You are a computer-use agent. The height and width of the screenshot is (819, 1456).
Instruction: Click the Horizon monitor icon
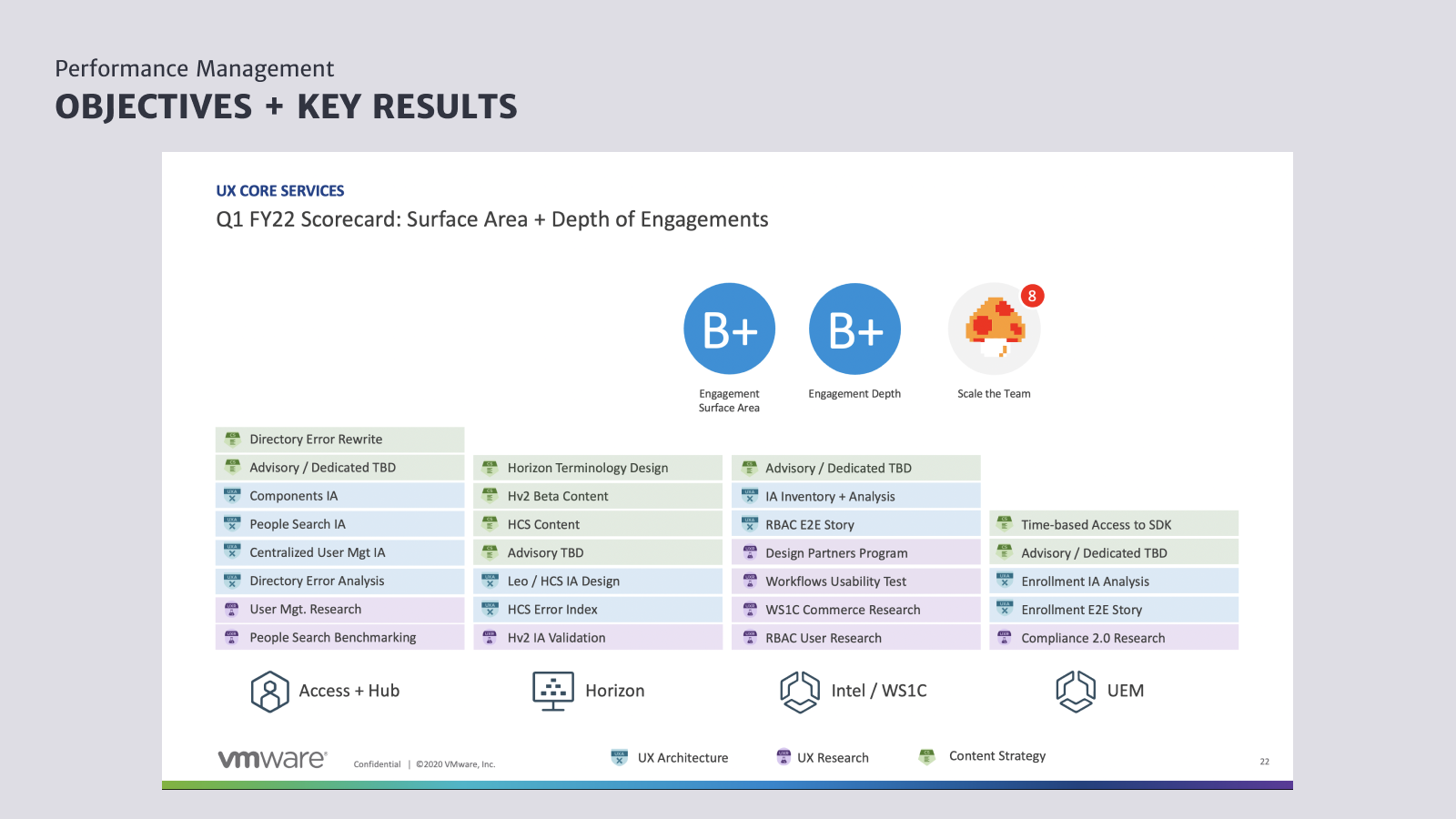(x=553, y=692)
